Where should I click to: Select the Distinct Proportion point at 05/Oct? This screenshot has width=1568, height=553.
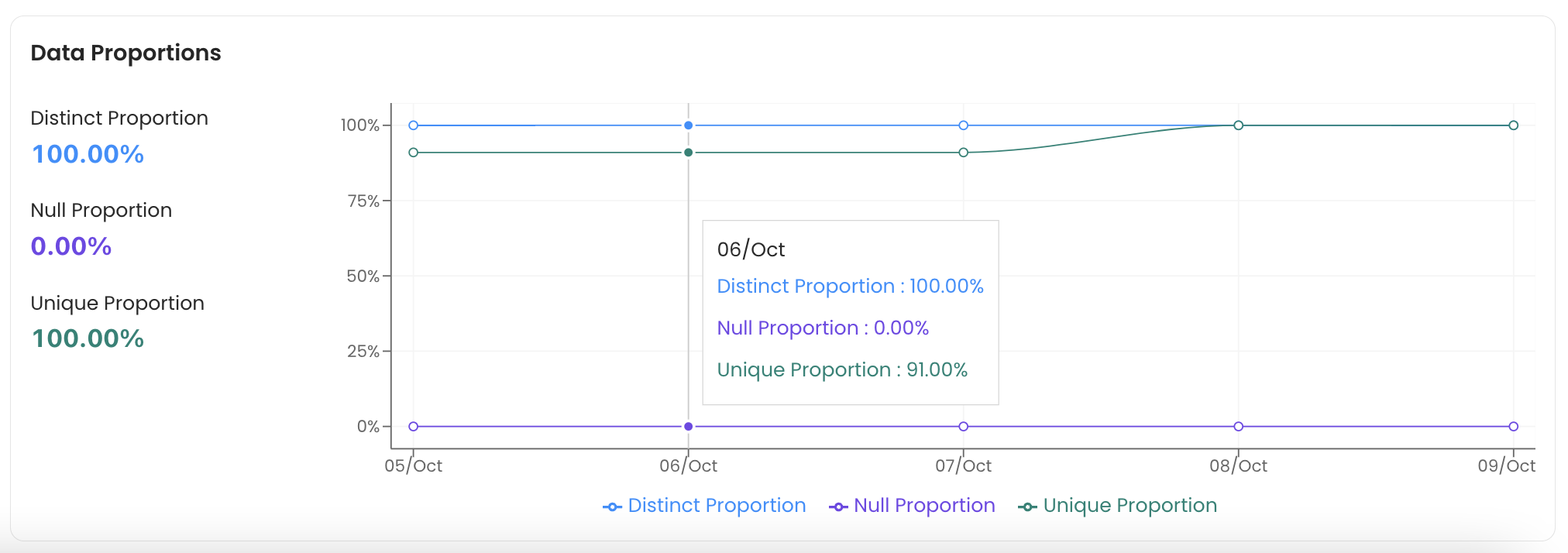413,125
